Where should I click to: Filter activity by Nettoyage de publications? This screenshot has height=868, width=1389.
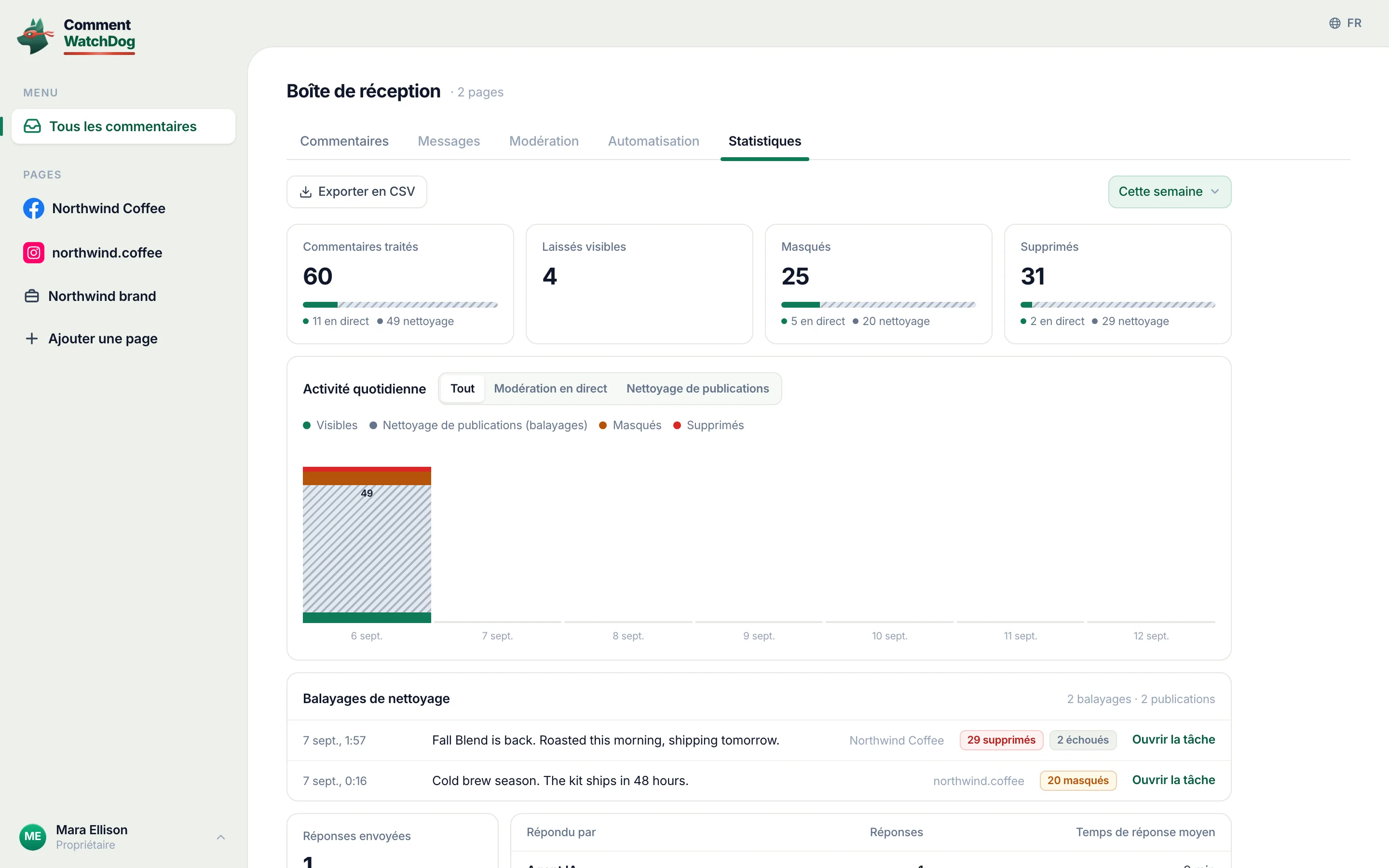point(697,389)
